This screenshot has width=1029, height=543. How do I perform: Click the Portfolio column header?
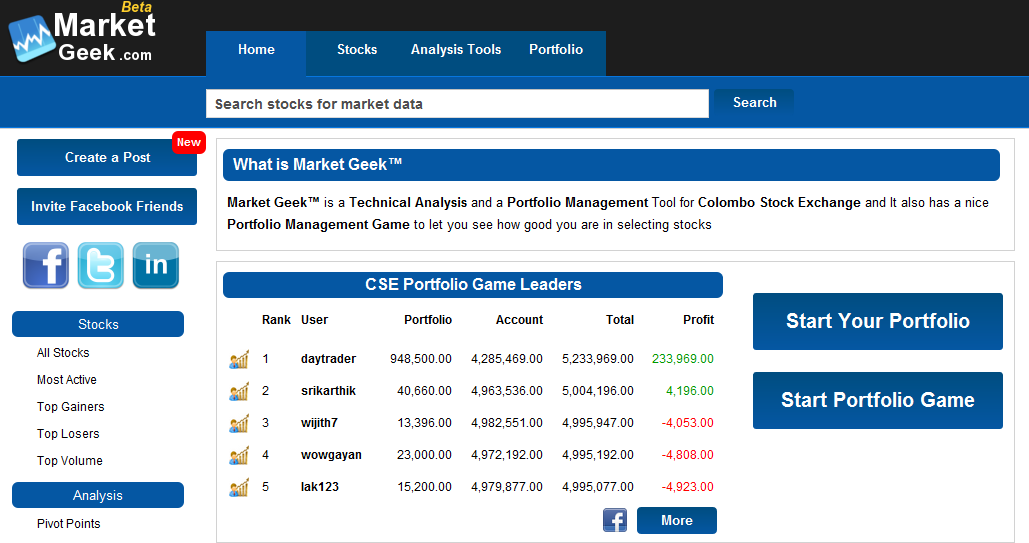coord(428,320)
